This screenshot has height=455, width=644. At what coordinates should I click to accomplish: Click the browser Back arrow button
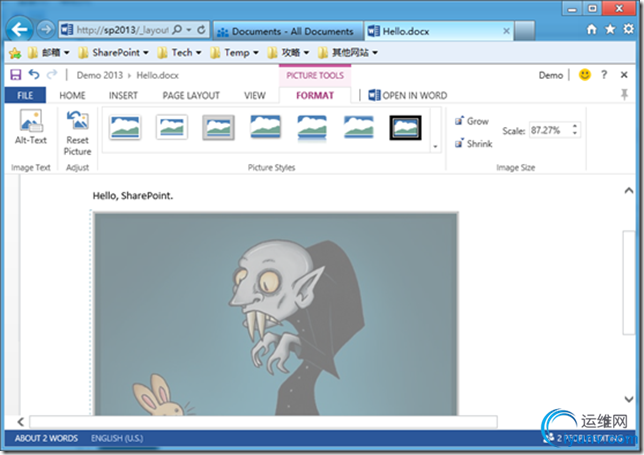pos(19,29)
